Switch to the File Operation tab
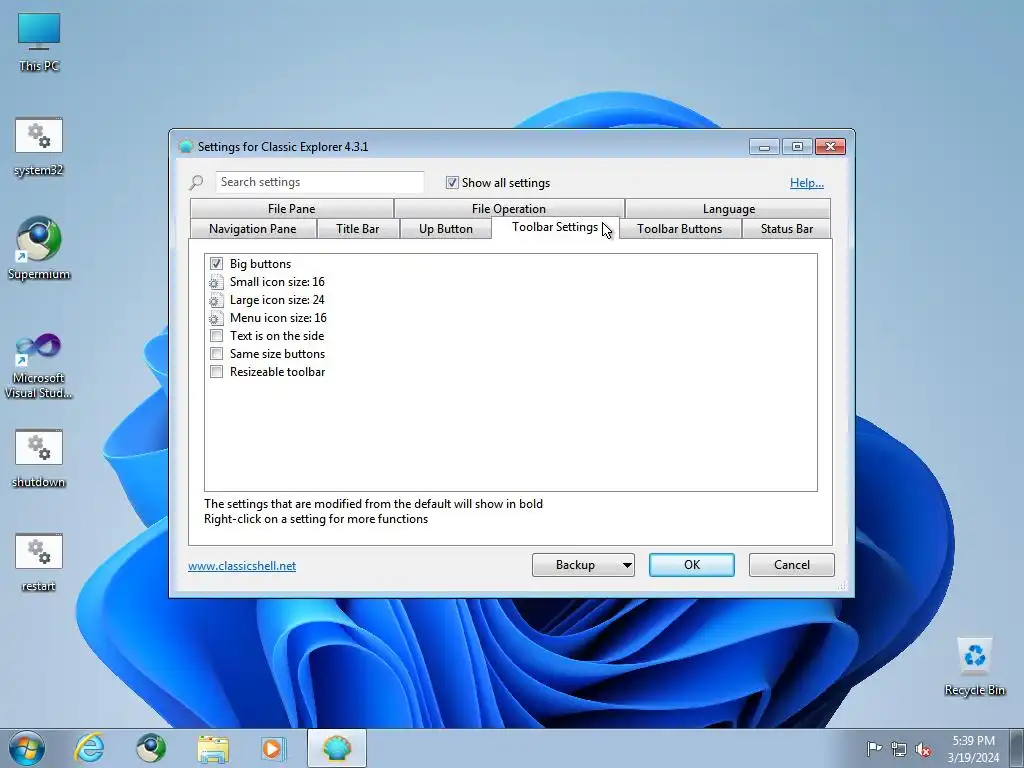The image size is (1024, 768). tap(509, 208)
